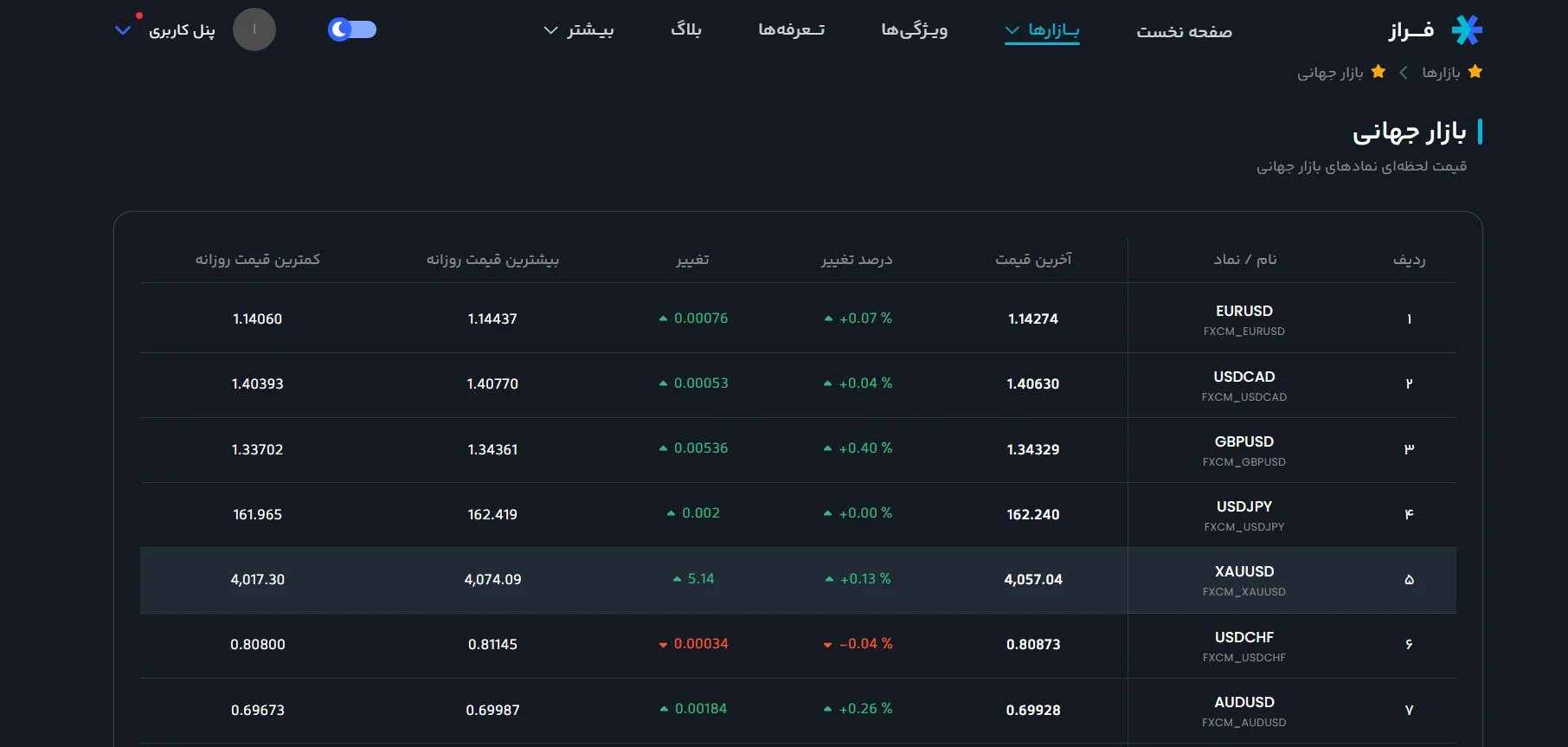The height and width of the screenshot is (747, 1568).
Task: Expand the بازارها markets dropdown
Action: click(1042, 30)
